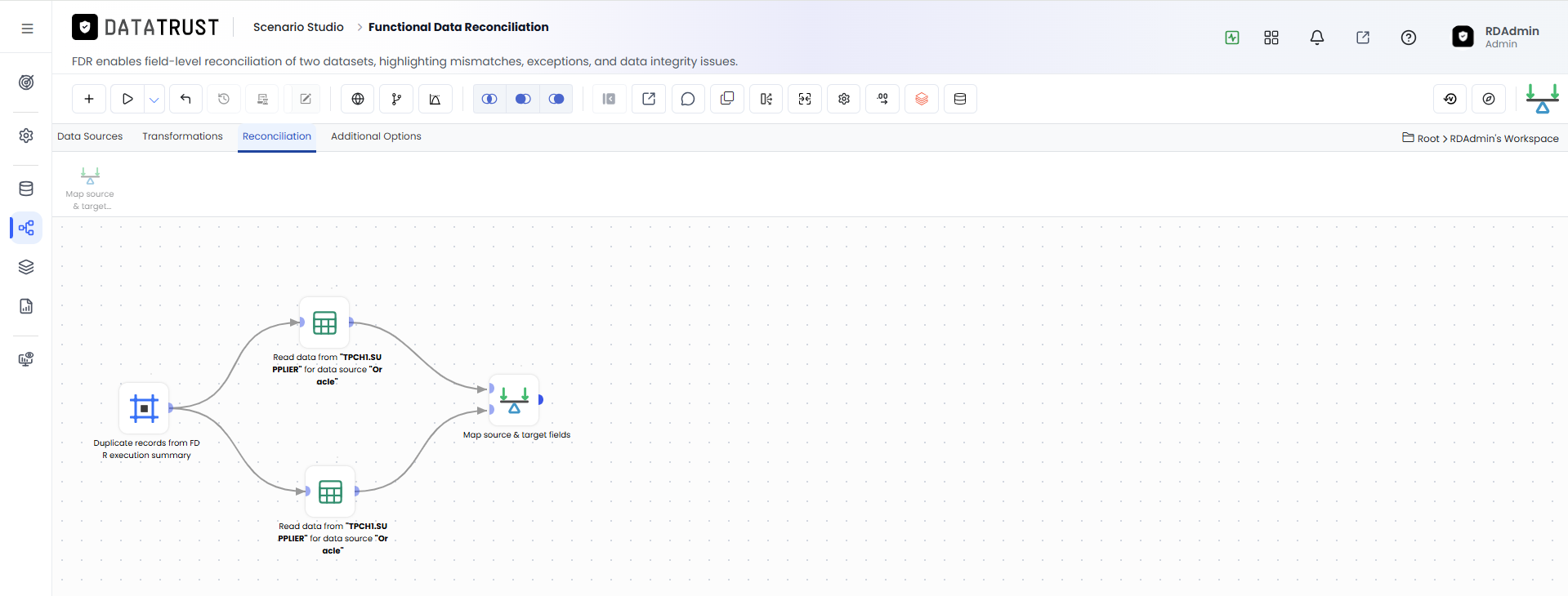The image size is (1568, 596).
Task: Open the layers stack icon in sidebar
Action: pyautogui.click(x=26, y=267)
